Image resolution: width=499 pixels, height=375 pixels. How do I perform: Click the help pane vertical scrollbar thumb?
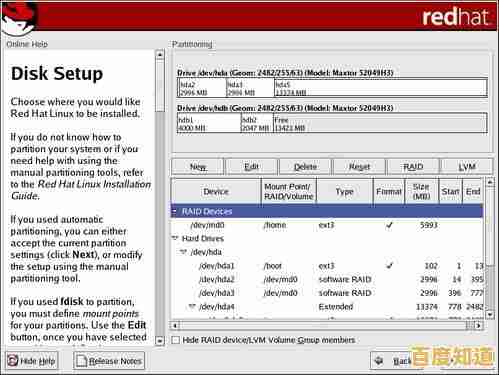(x=160, y=86)
